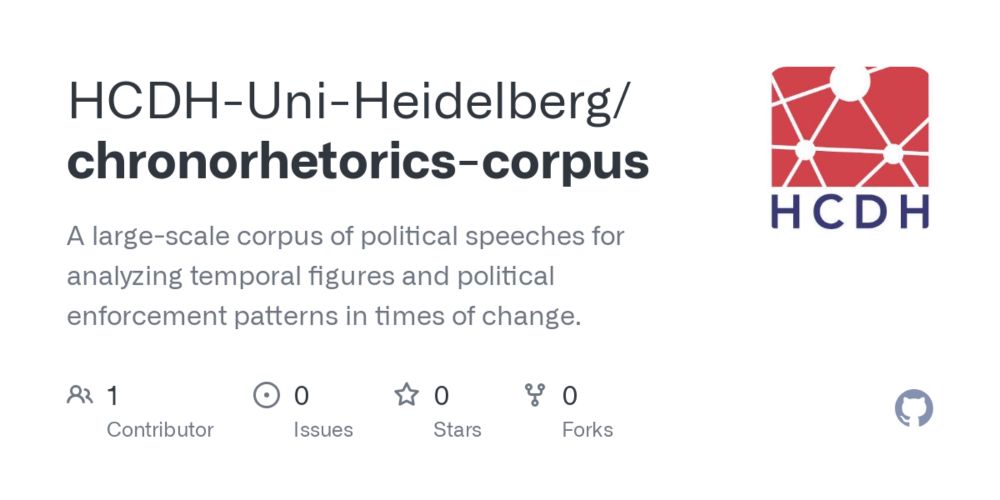Image resolution: width=1000 pixels, height=500 pixels.
Task: Click the fork icon
Action: 534,395
